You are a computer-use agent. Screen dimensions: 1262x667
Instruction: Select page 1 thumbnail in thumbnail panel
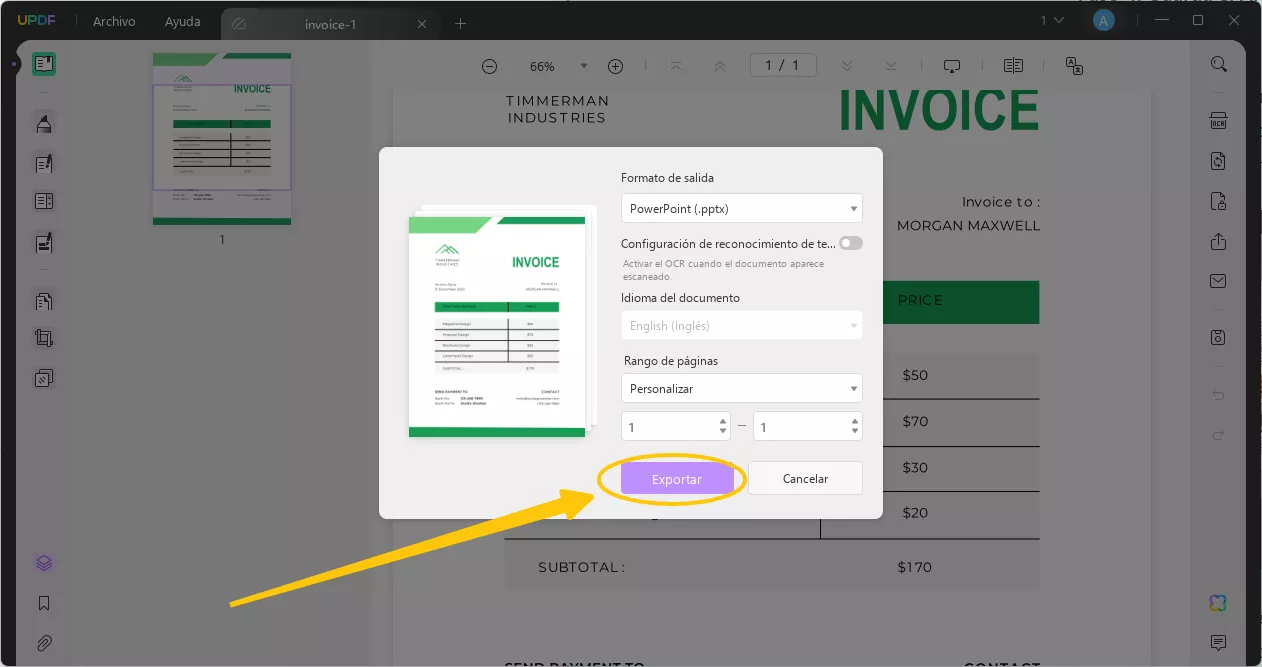[222, 139]
